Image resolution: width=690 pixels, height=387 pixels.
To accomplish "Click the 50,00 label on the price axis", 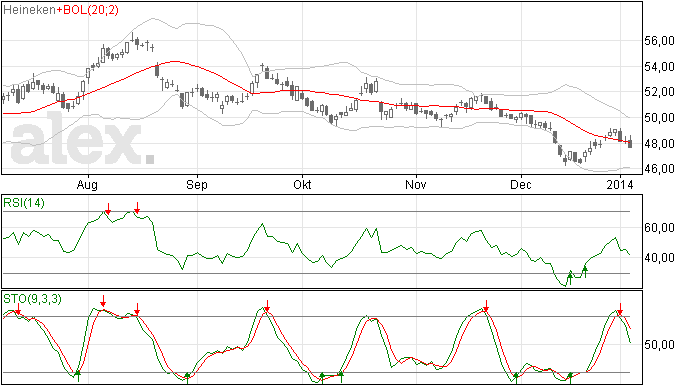I will point(659,118).
